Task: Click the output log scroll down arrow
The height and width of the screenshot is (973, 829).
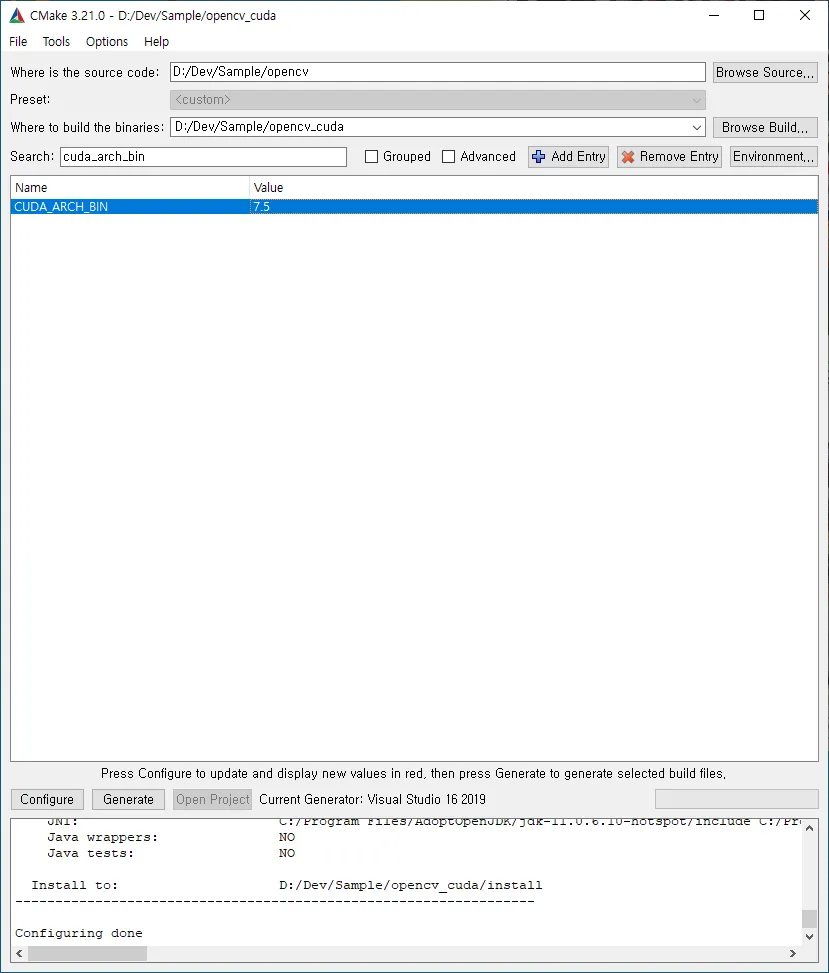Action: click(x=809, y=936)
